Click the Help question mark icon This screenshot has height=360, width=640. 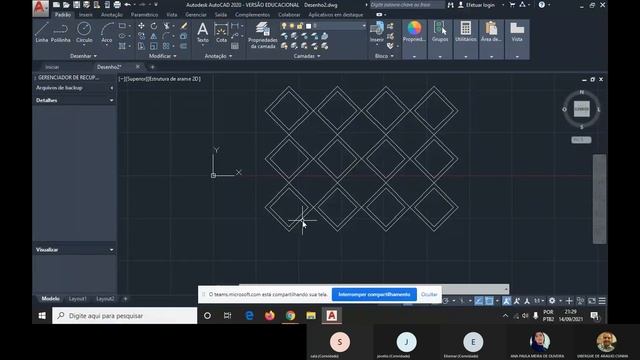click(541, 5)
